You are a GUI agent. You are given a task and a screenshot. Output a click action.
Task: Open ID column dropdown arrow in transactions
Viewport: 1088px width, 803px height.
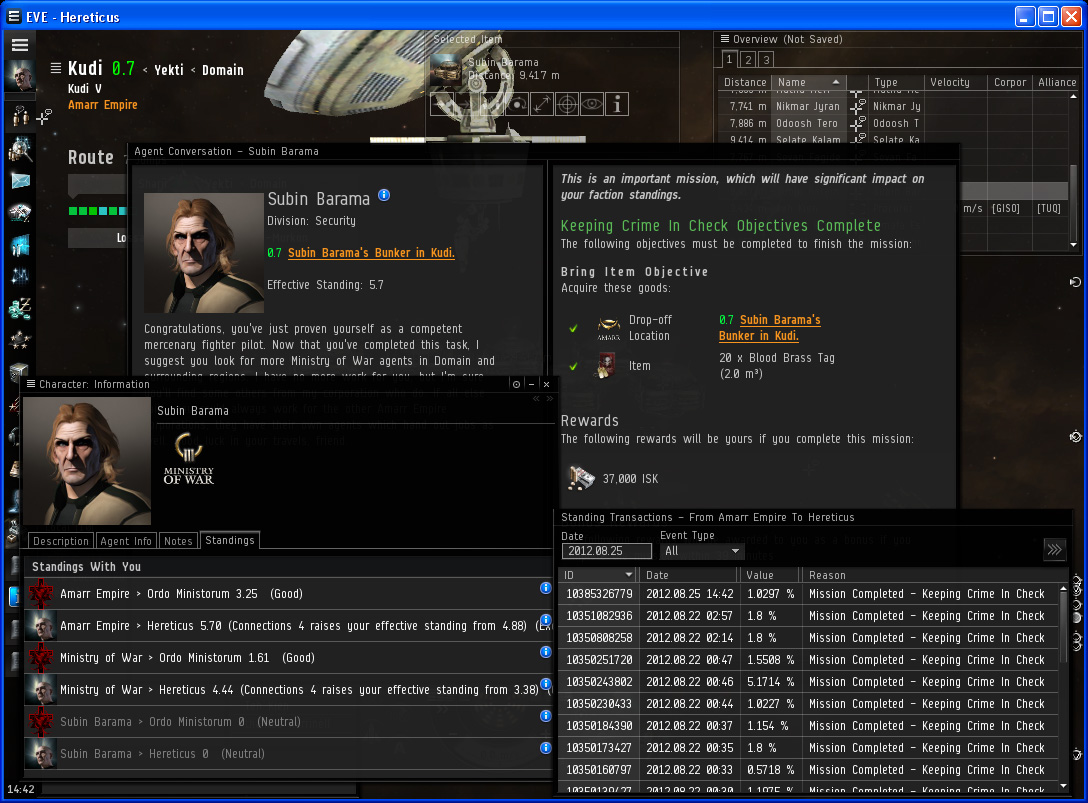pos(629,575)
